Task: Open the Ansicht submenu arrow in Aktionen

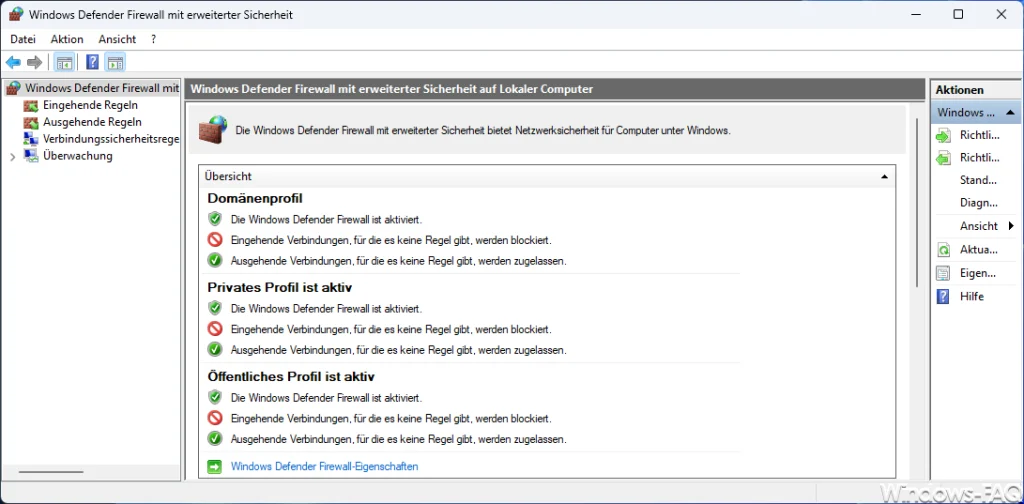Action: (1012, 226)
